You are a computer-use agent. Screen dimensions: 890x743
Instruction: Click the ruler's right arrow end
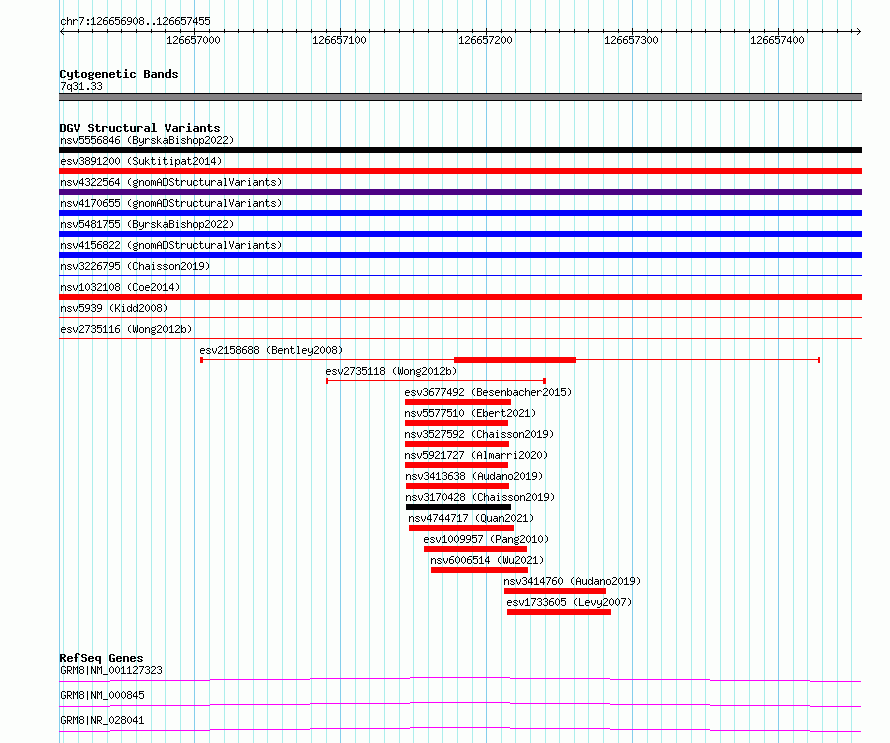pyautogui.click(x=859, y=31)
